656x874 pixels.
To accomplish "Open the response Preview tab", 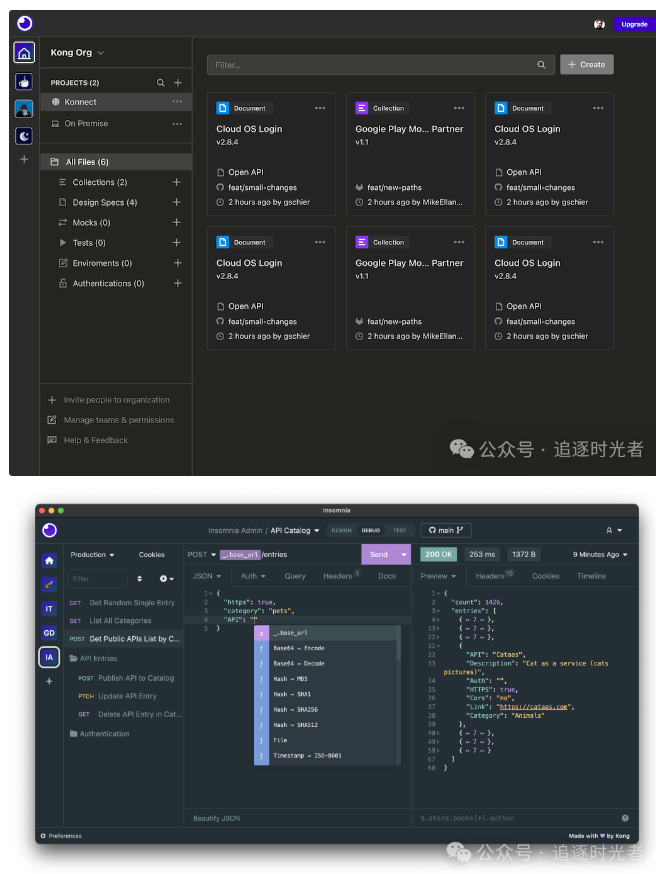I will [x=438, y=576].
